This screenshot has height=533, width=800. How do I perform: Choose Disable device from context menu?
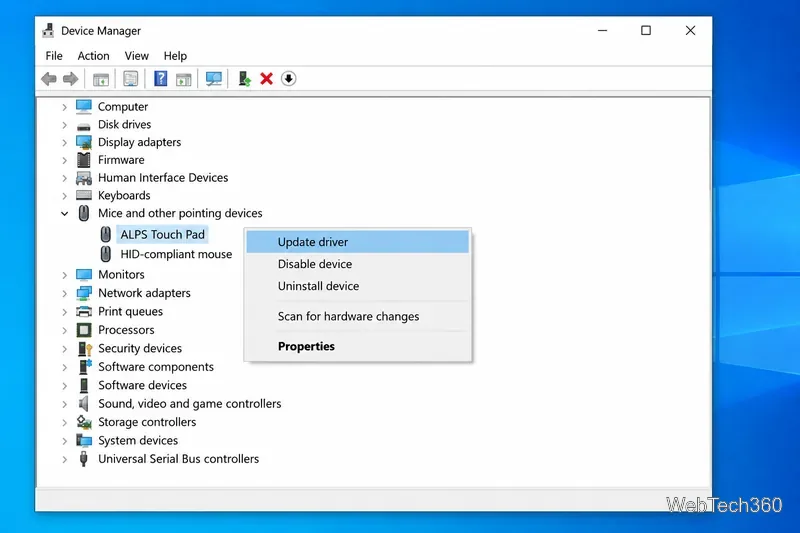click(x=358, y=264)
